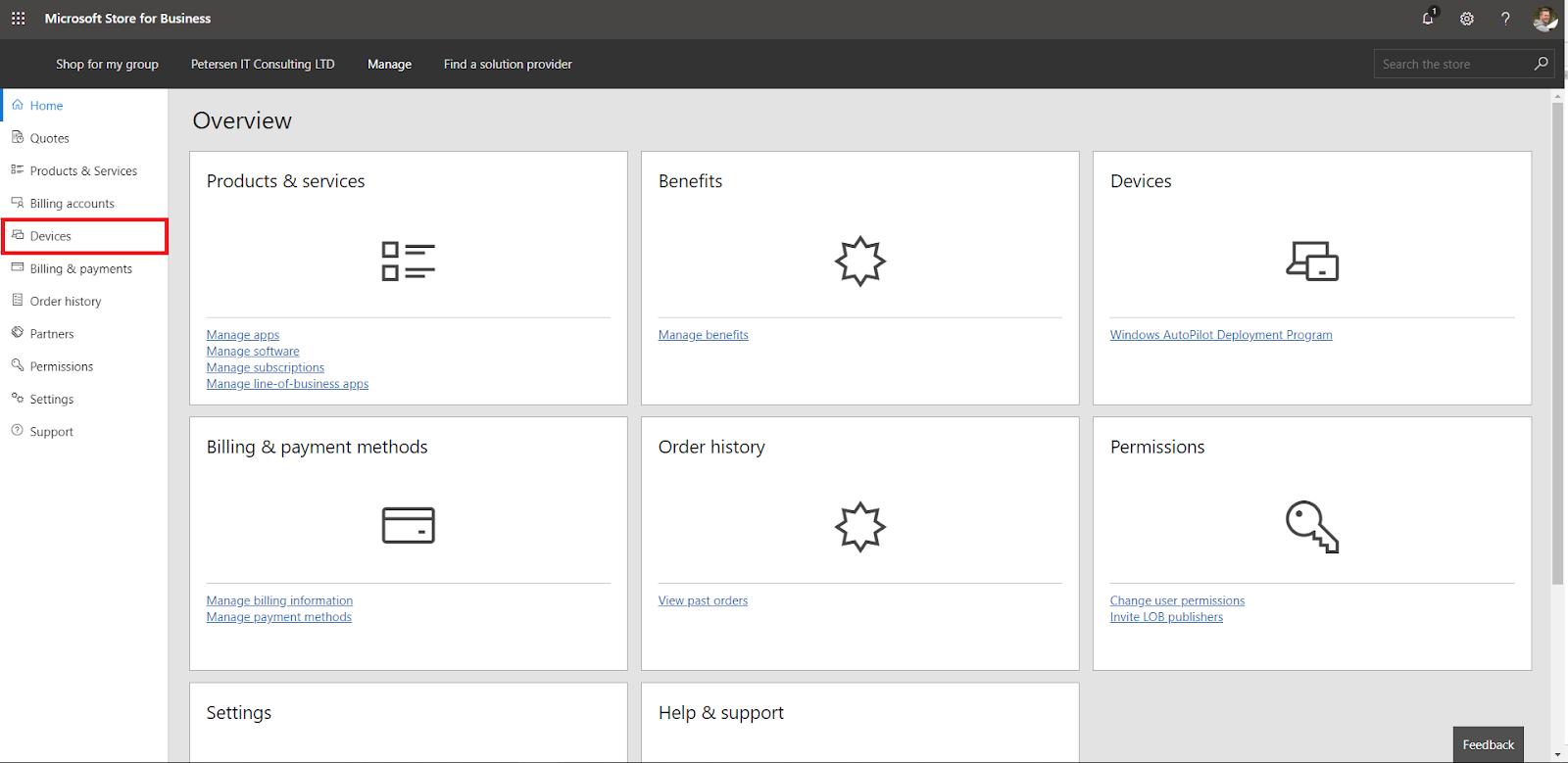
Task: Click the Settings gears sidebar icon
Action: [x=18, y=399]
